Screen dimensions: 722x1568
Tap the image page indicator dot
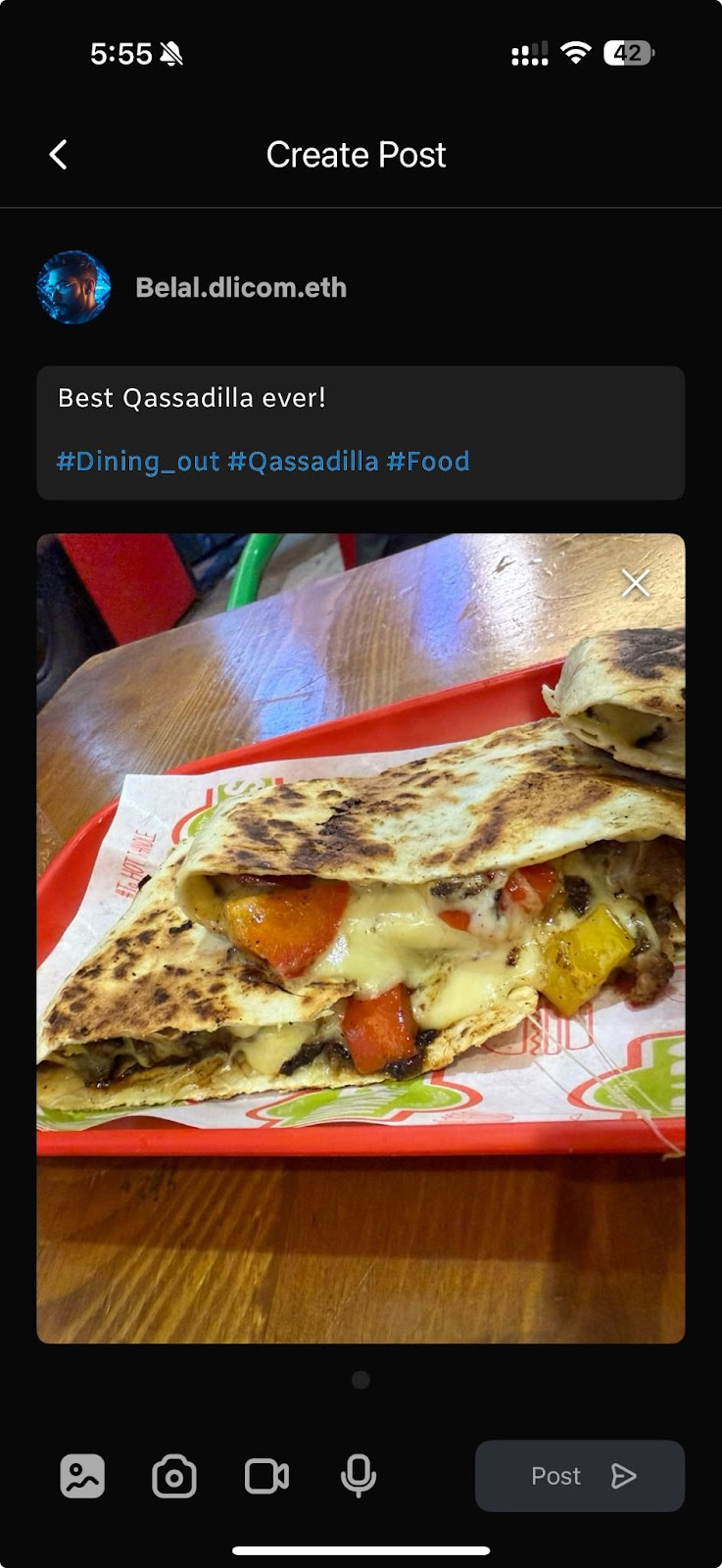click(x=361, y=1380)
